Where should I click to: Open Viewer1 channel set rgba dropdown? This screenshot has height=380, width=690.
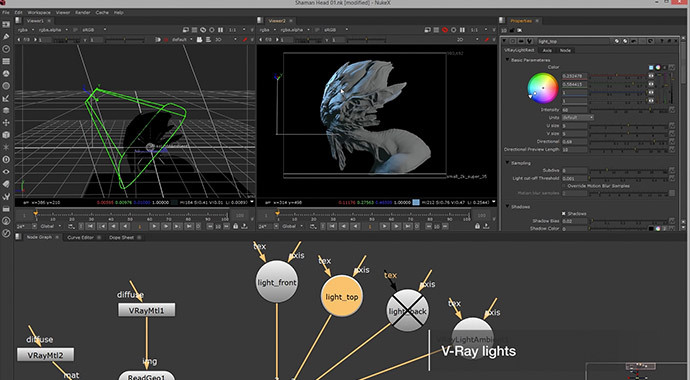25,30
